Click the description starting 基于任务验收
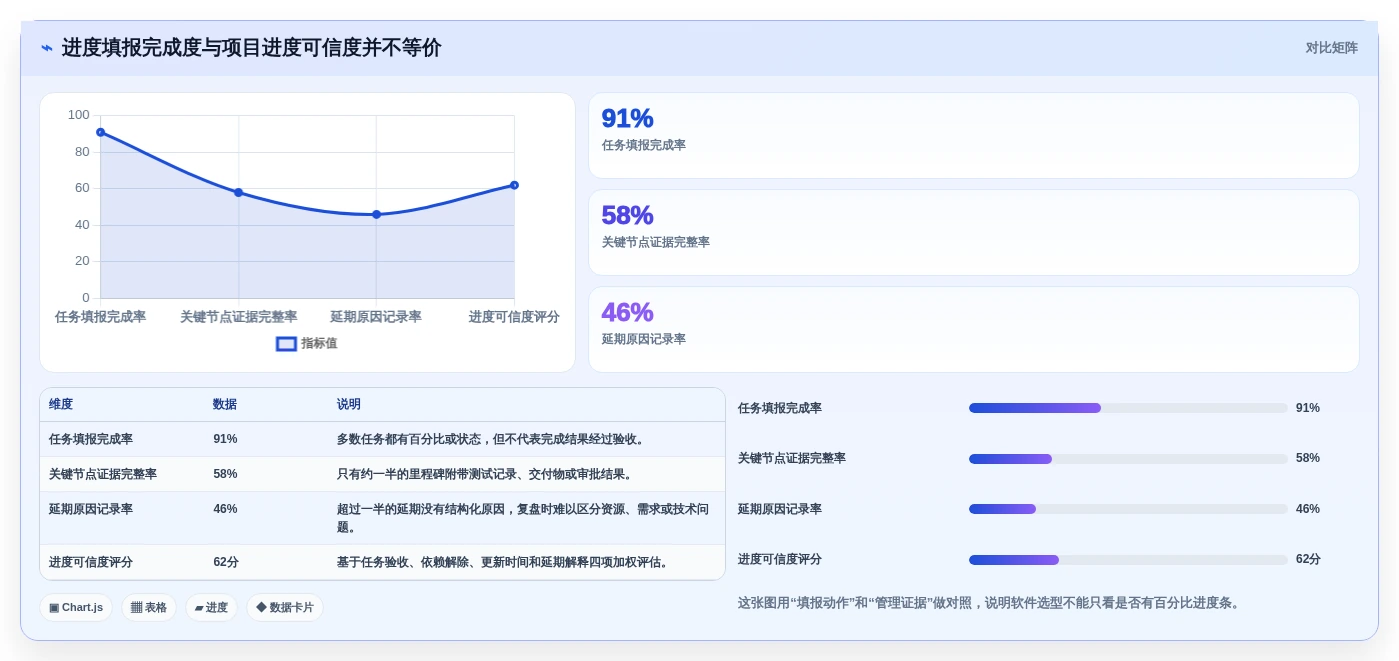The width and height of the screenshot is (1399, 661). [503, 562]
